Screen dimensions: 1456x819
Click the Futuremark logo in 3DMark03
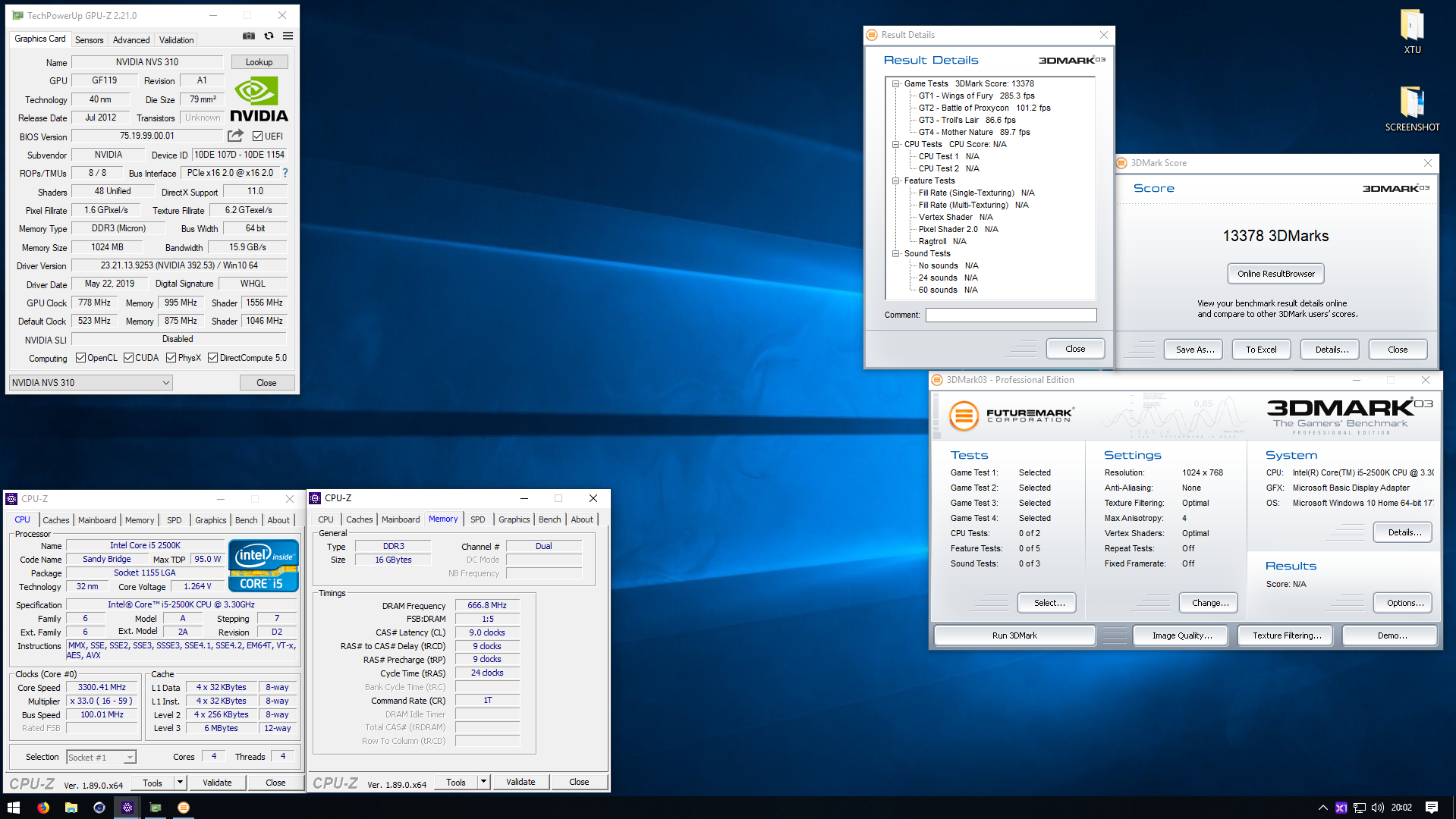coord(1011,416)
